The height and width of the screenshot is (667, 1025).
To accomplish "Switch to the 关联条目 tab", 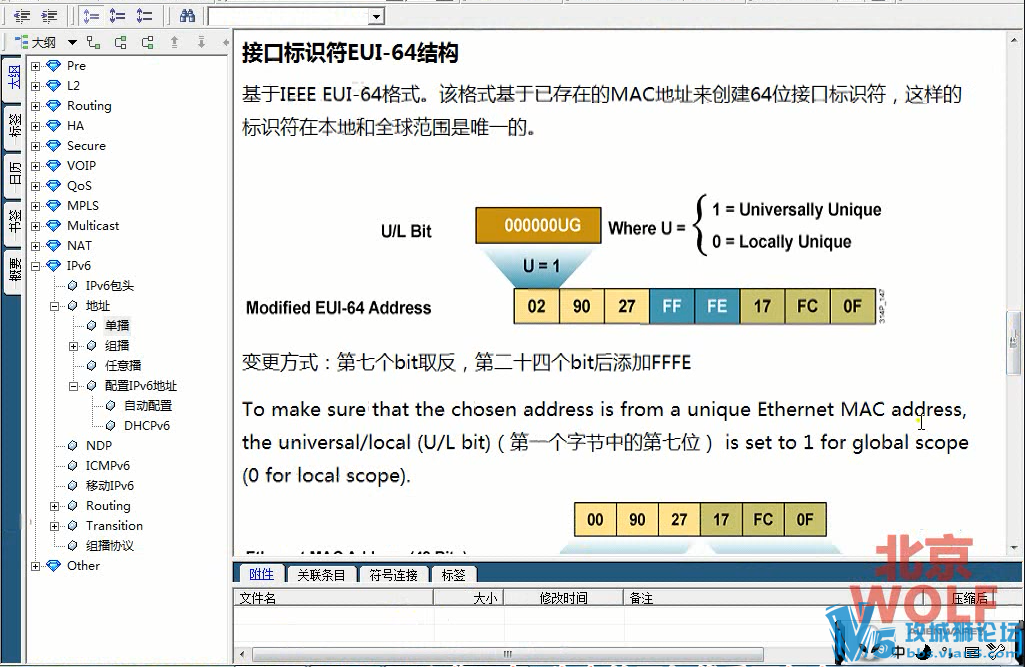I will (321, 574).
